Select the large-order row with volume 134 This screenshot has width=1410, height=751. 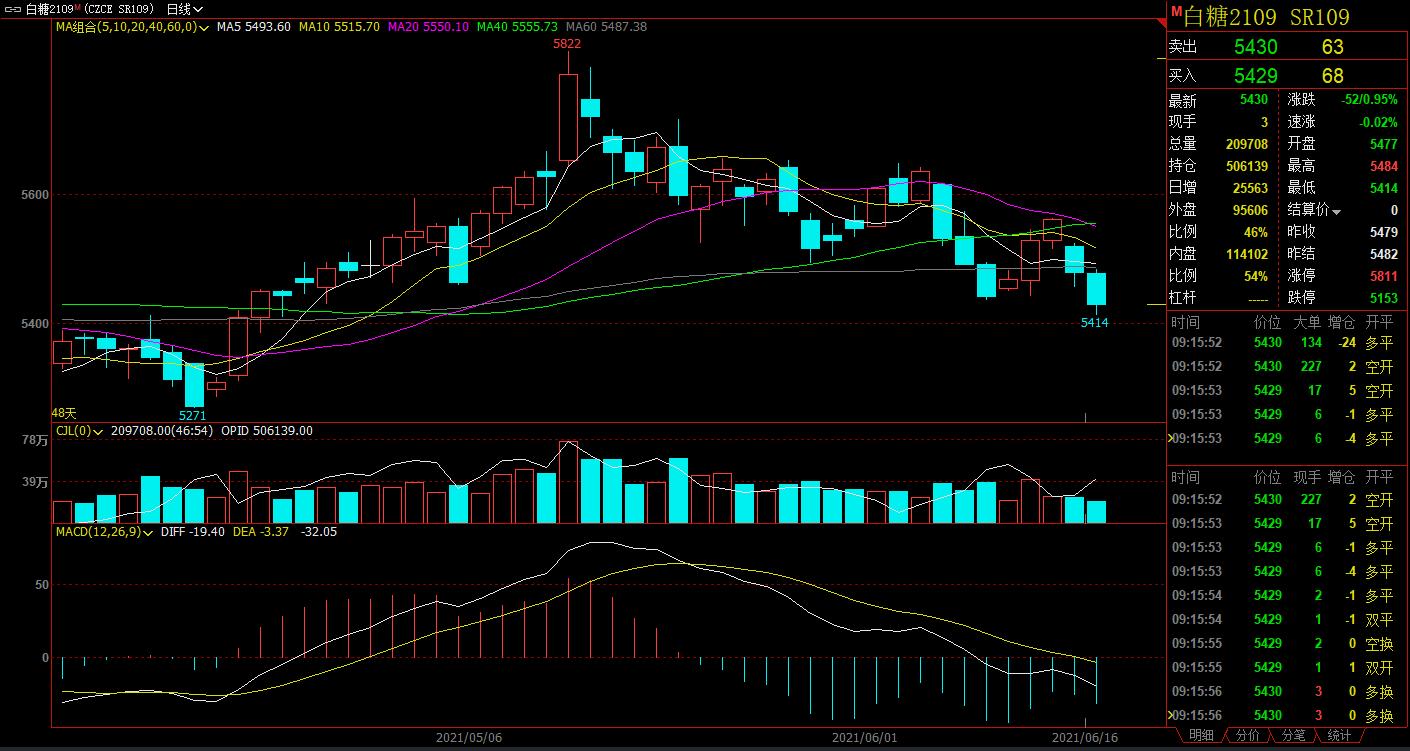point(1286,342)
